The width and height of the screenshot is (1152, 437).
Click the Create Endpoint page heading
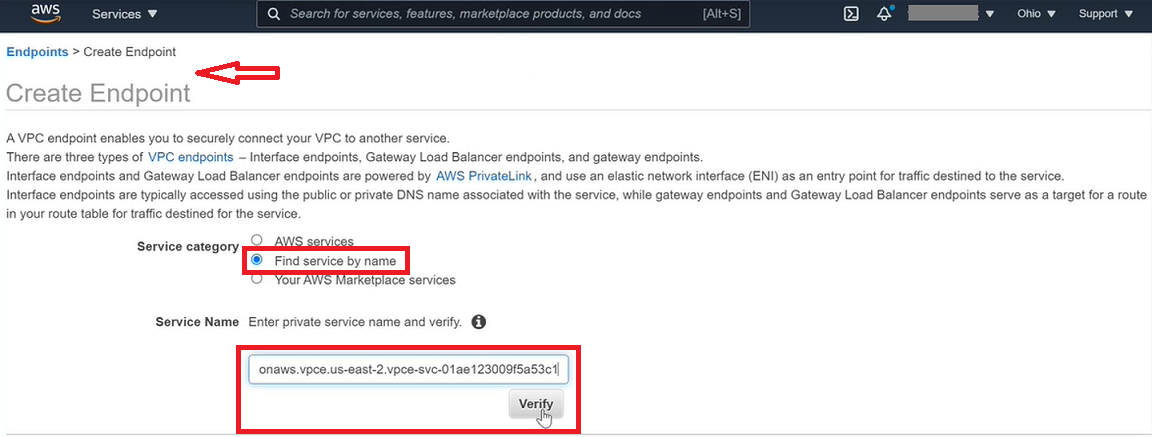tap(98, 94)
